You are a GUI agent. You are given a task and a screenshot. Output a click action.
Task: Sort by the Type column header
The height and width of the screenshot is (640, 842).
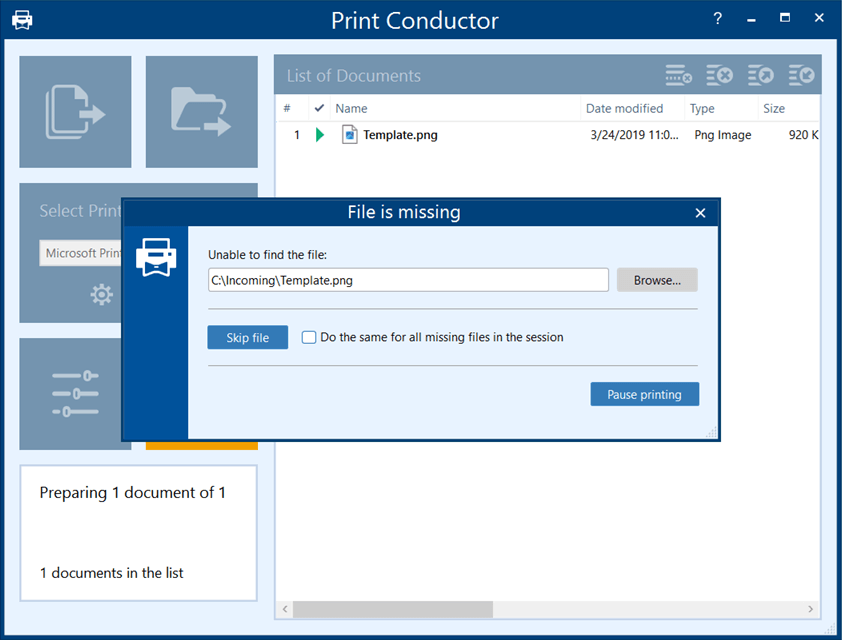[x=721, y=108]
